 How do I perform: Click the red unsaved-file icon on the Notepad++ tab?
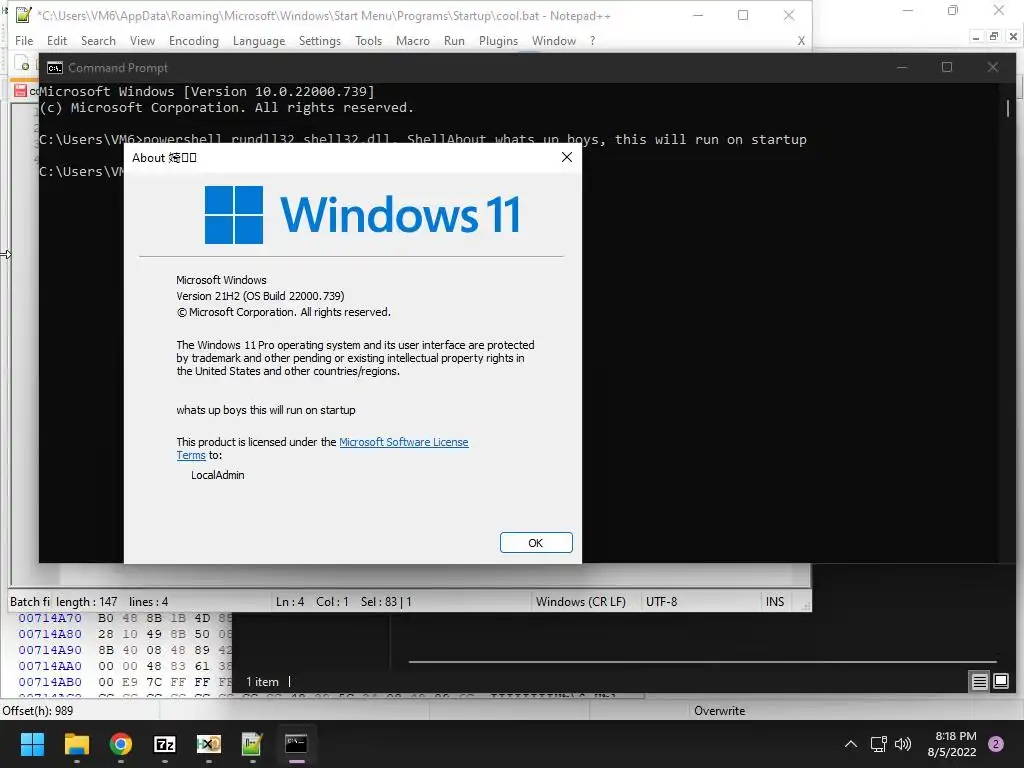pyautogui.click(x=20, y=91)
